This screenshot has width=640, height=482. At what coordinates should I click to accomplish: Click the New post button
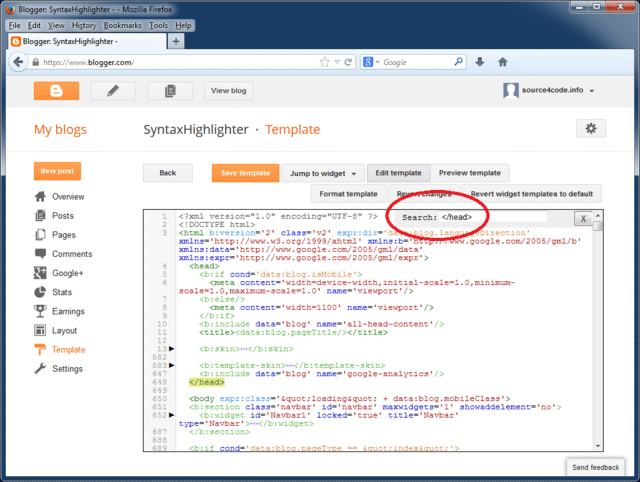click(57, 171)
